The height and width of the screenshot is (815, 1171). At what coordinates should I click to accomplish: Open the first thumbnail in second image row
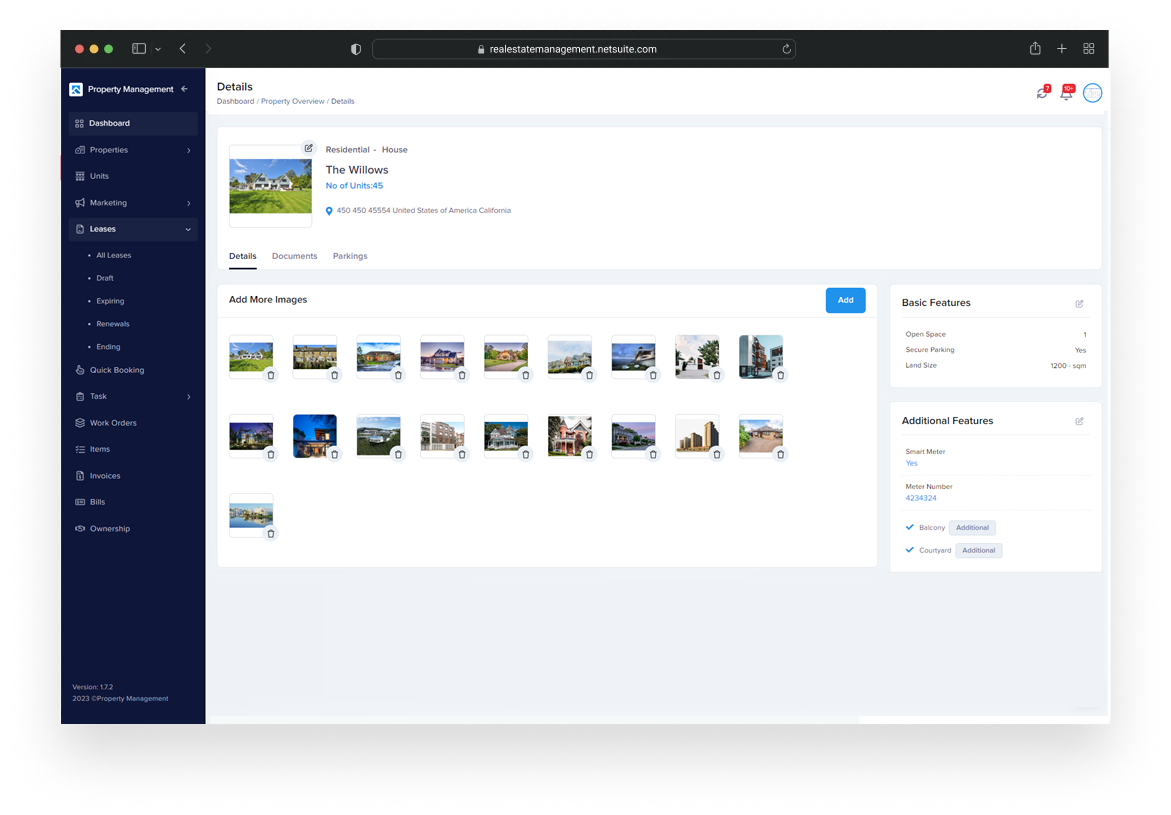point(251,436)
